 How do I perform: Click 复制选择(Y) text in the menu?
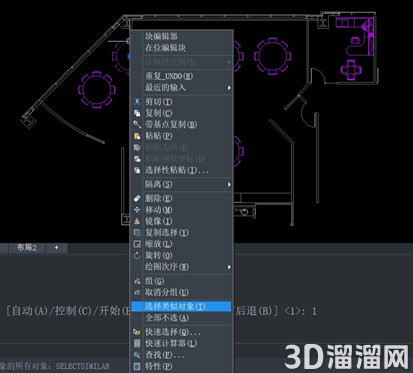point(167,233)
